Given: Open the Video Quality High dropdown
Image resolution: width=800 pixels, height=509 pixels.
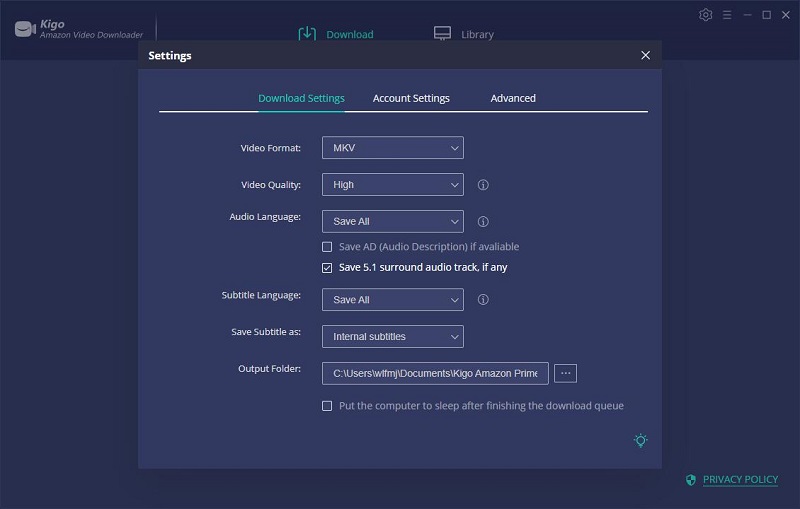Looking at the screenshot, I should click(x=393, y=185).
